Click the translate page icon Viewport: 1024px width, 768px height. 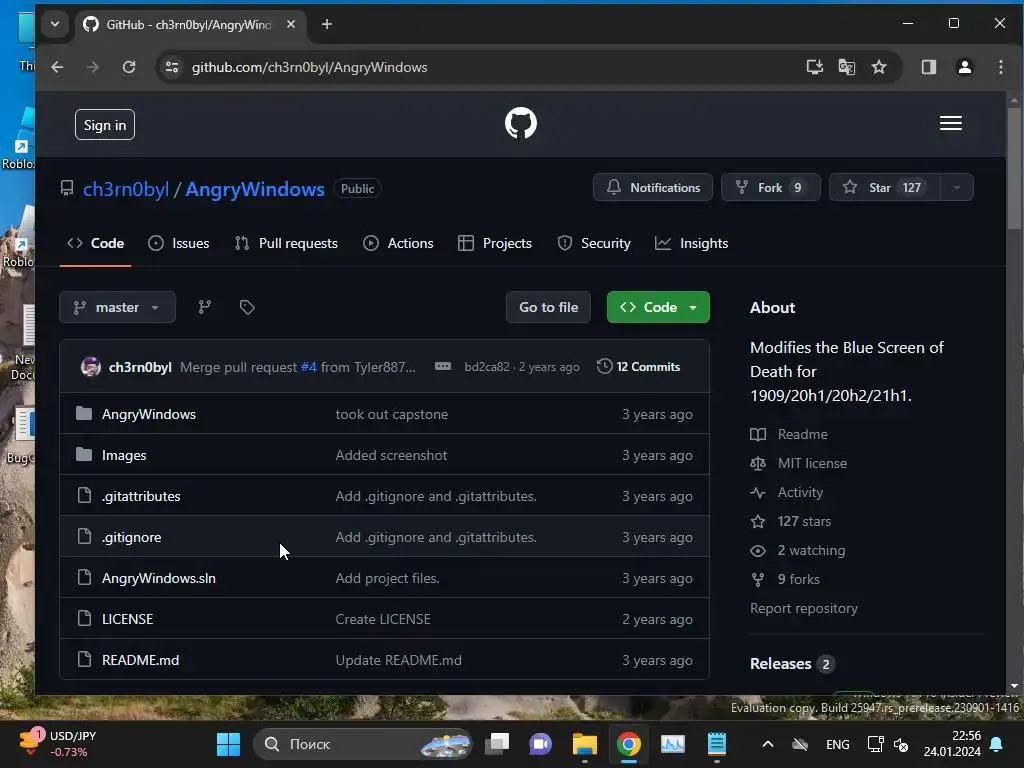click(x=846, y=67)
